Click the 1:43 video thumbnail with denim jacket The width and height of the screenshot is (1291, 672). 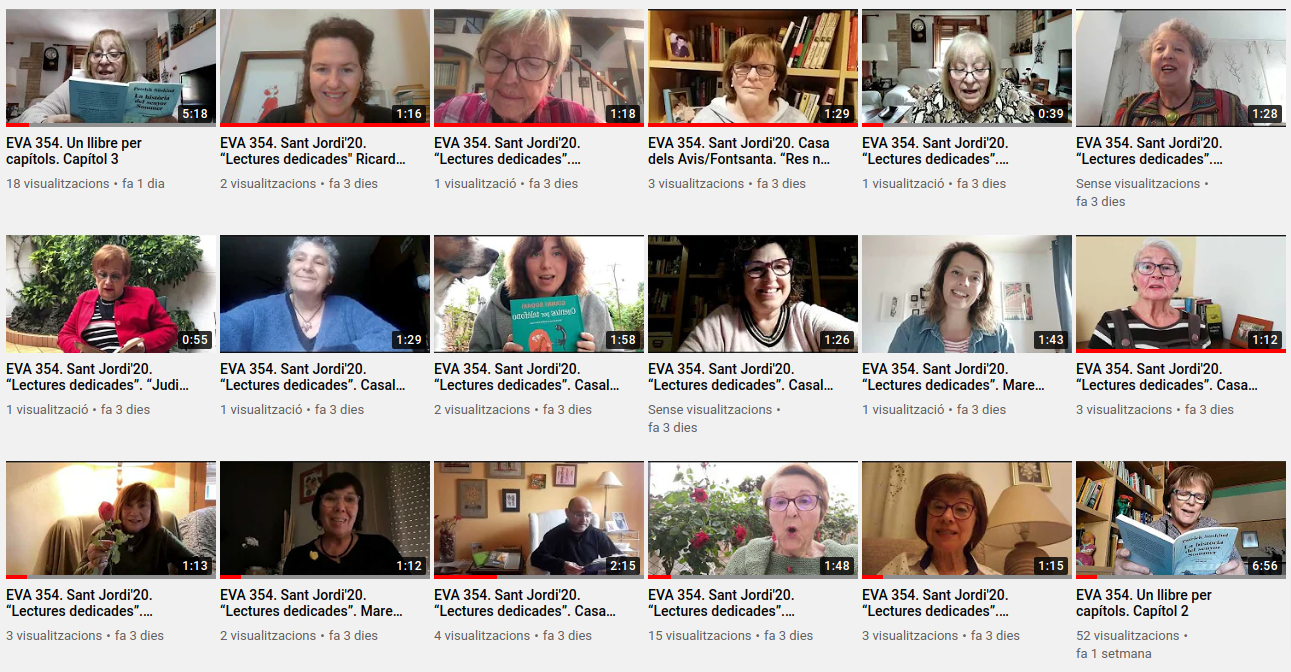pos(967,293)
